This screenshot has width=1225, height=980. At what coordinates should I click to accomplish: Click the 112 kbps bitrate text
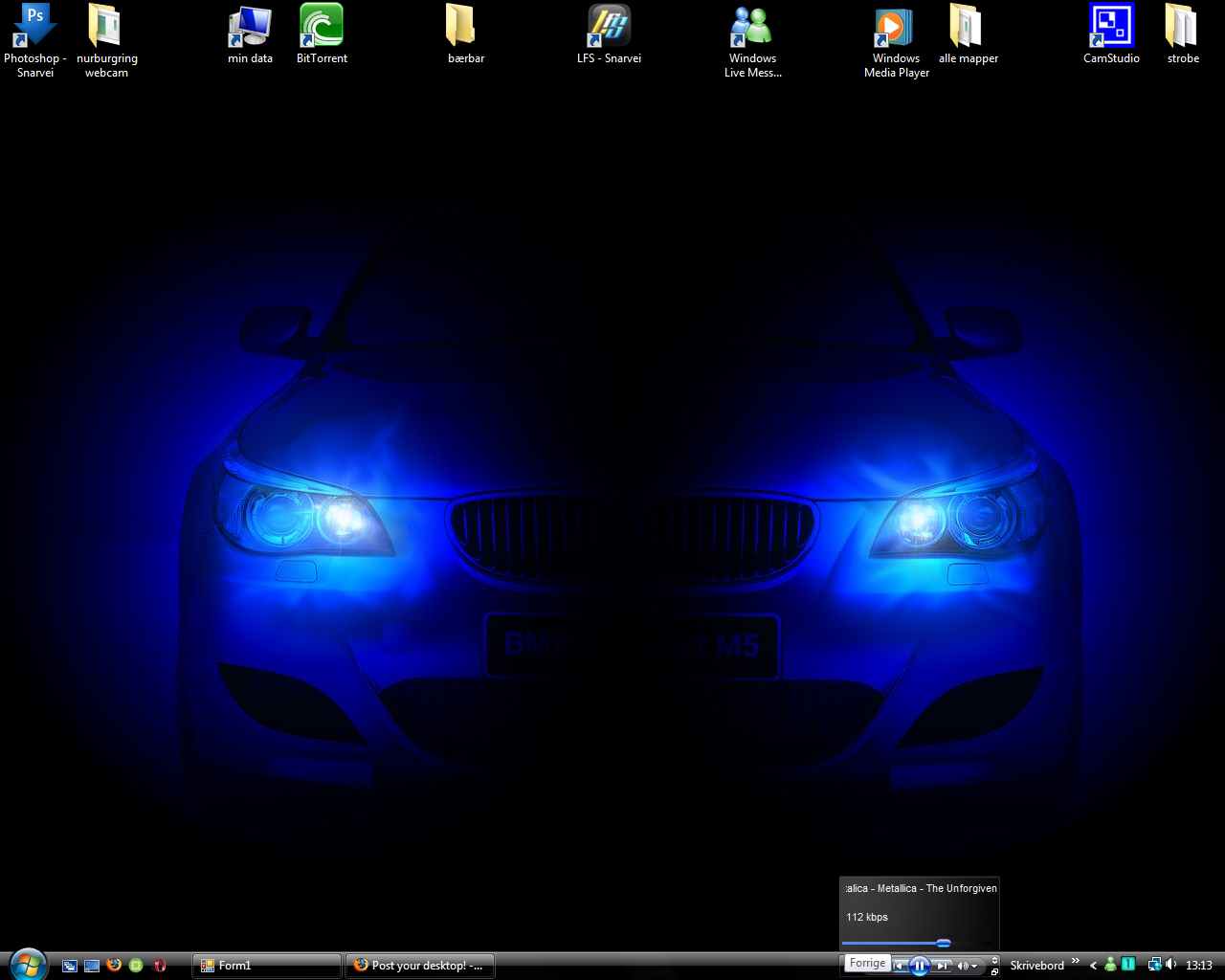click(867, 917)
